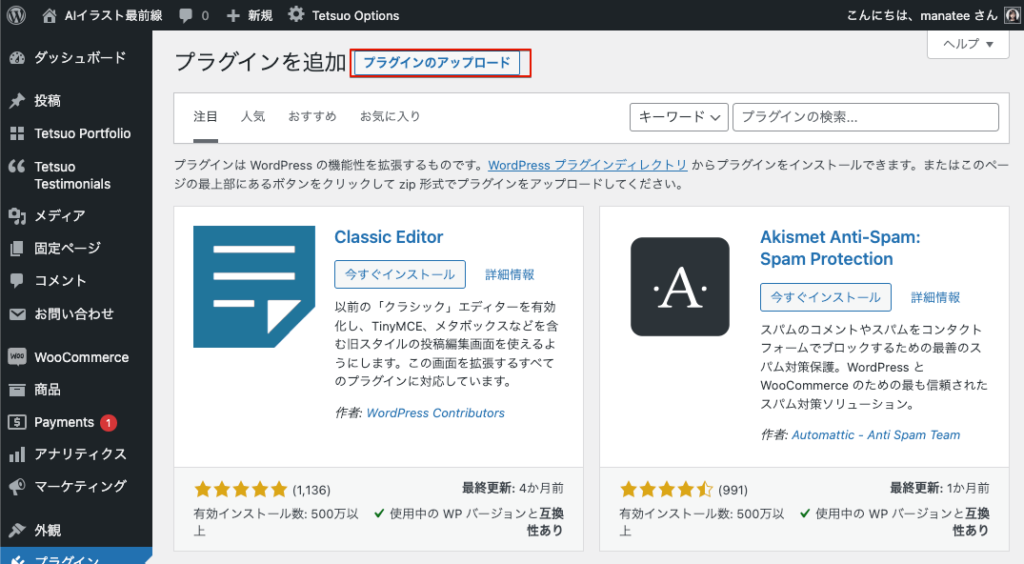1024x564 pixels.
Task: Open the 新規 new content menu
Action: tap(249, 16)
